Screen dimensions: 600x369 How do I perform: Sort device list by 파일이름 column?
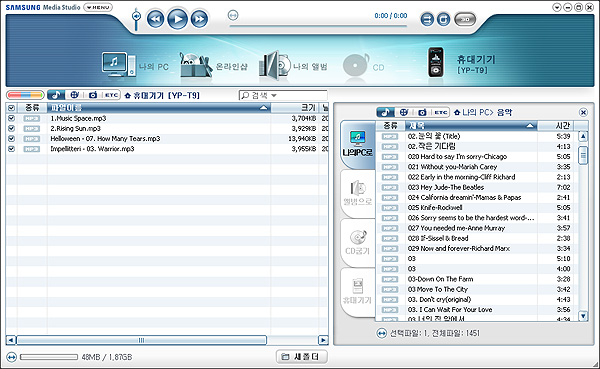pyautogui.click(x=159, y=108)
